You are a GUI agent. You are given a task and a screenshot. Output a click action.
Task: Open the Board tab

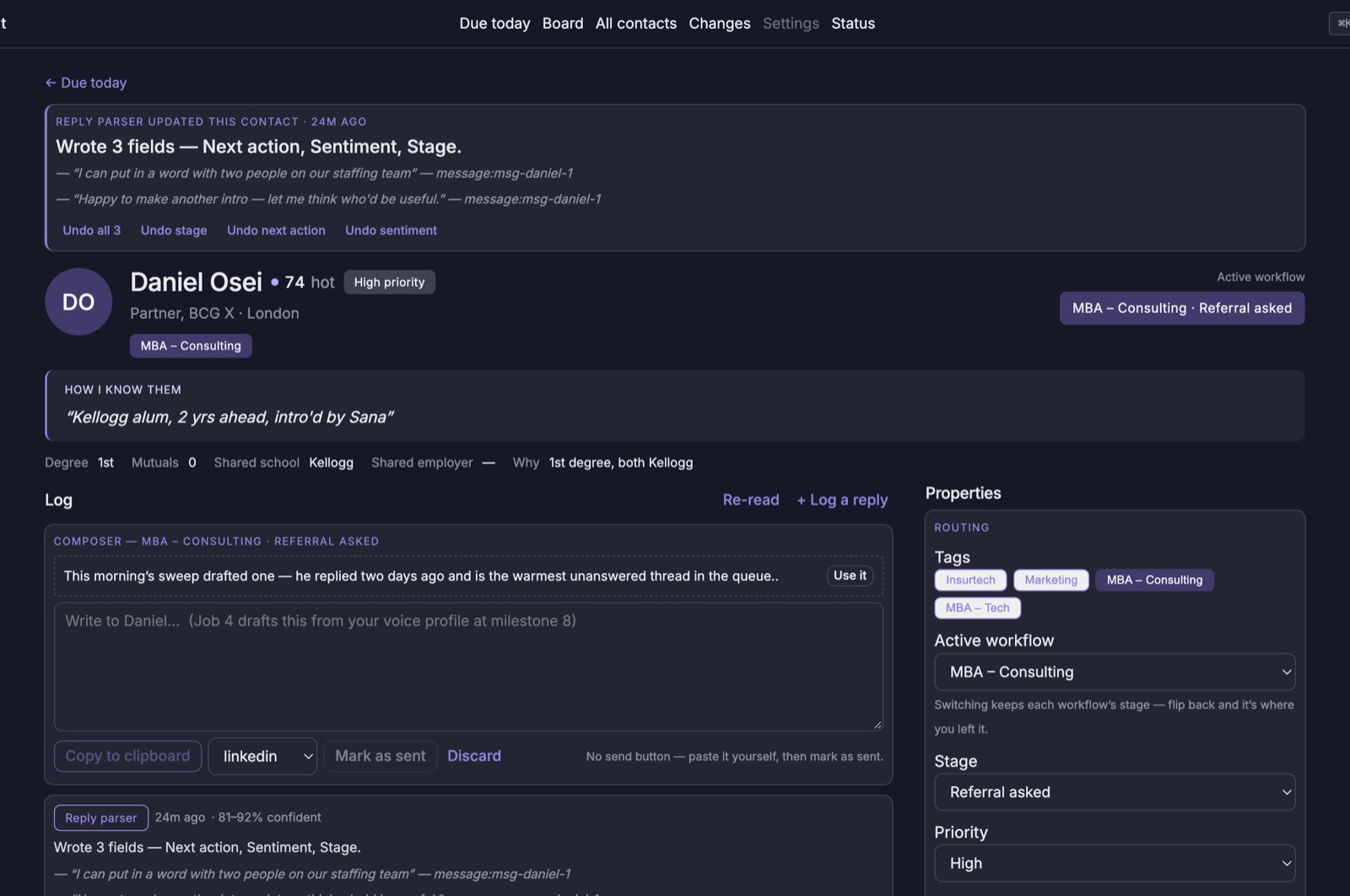(x=563, y=24)
